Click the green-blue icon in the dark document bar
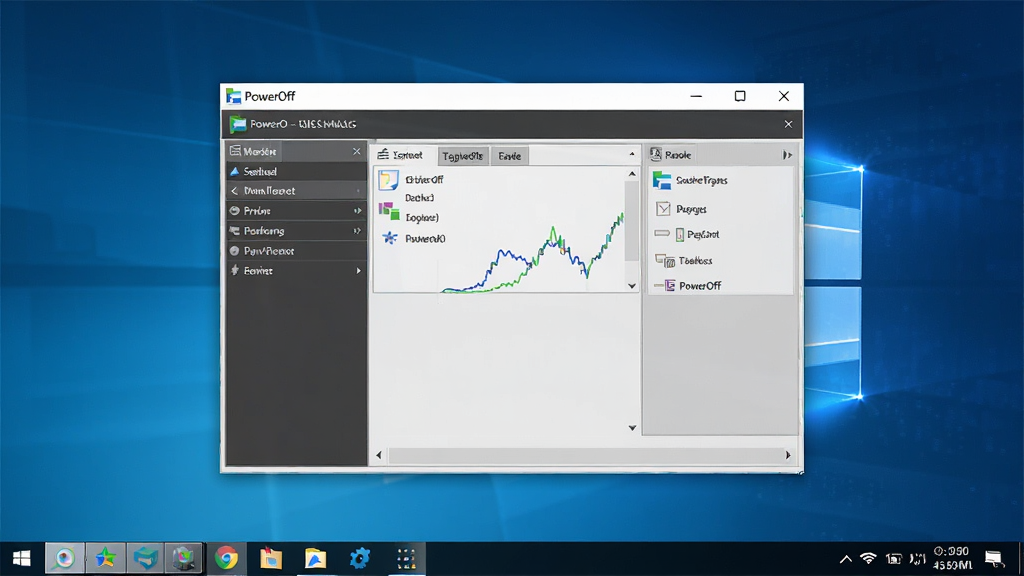Screen dimensions: 1024x576 238,124
